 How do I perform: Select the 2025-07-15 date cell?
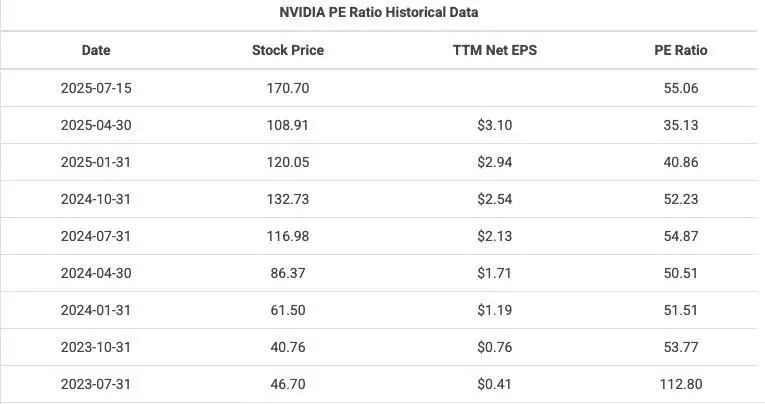pyautogui.click(x=96, y=88)
